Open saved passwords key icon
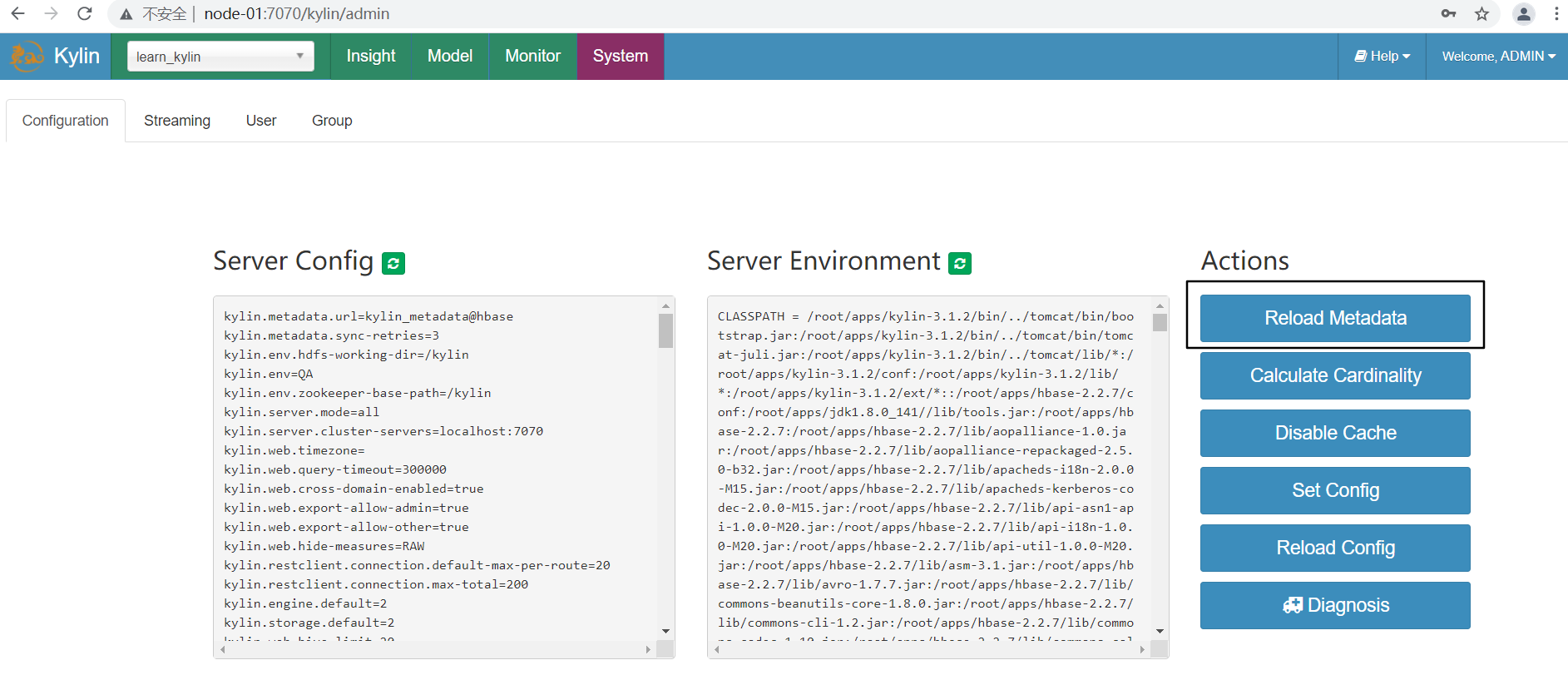 pyautogui.click(x=1448, y=14)
